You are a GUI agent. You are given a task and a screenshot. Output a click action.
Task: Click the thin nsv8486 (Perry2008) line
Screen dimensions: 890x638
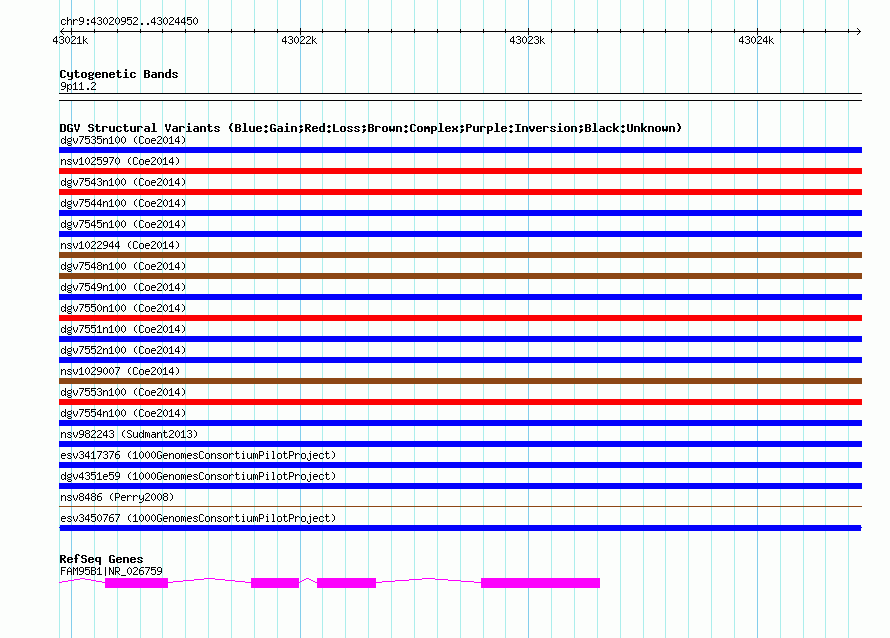[460, 506]
